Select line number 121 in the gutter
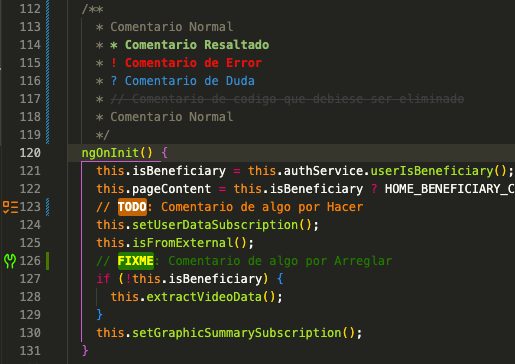 point(30,171)
